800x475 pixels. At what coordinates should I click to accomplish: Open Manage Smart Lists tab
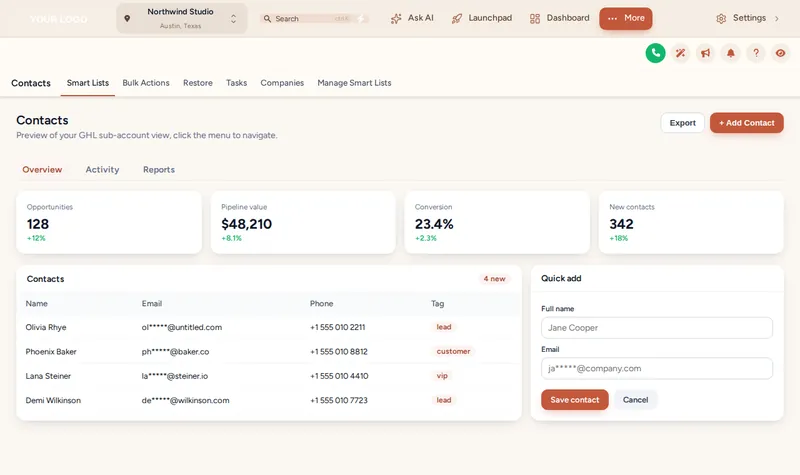click(354, 83)
